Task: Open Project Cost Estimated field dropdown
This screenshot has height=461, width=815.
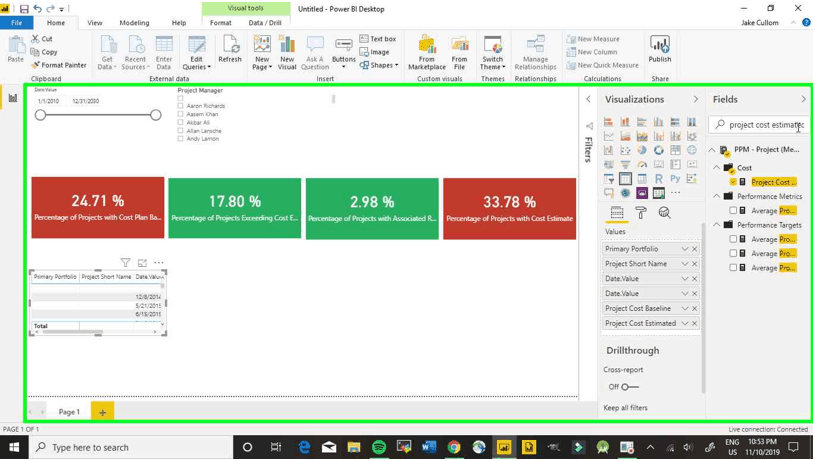Action: 685,323
